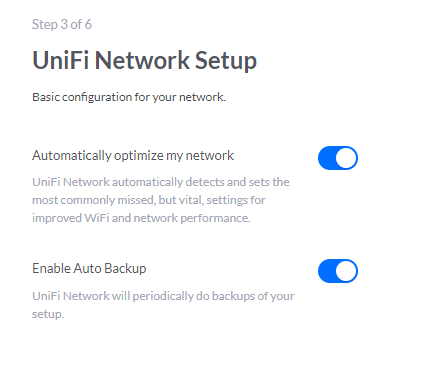Click the word "UniFi" in the page title
Viewport: 423px width, 367px height.
click(x=60, y=60)
